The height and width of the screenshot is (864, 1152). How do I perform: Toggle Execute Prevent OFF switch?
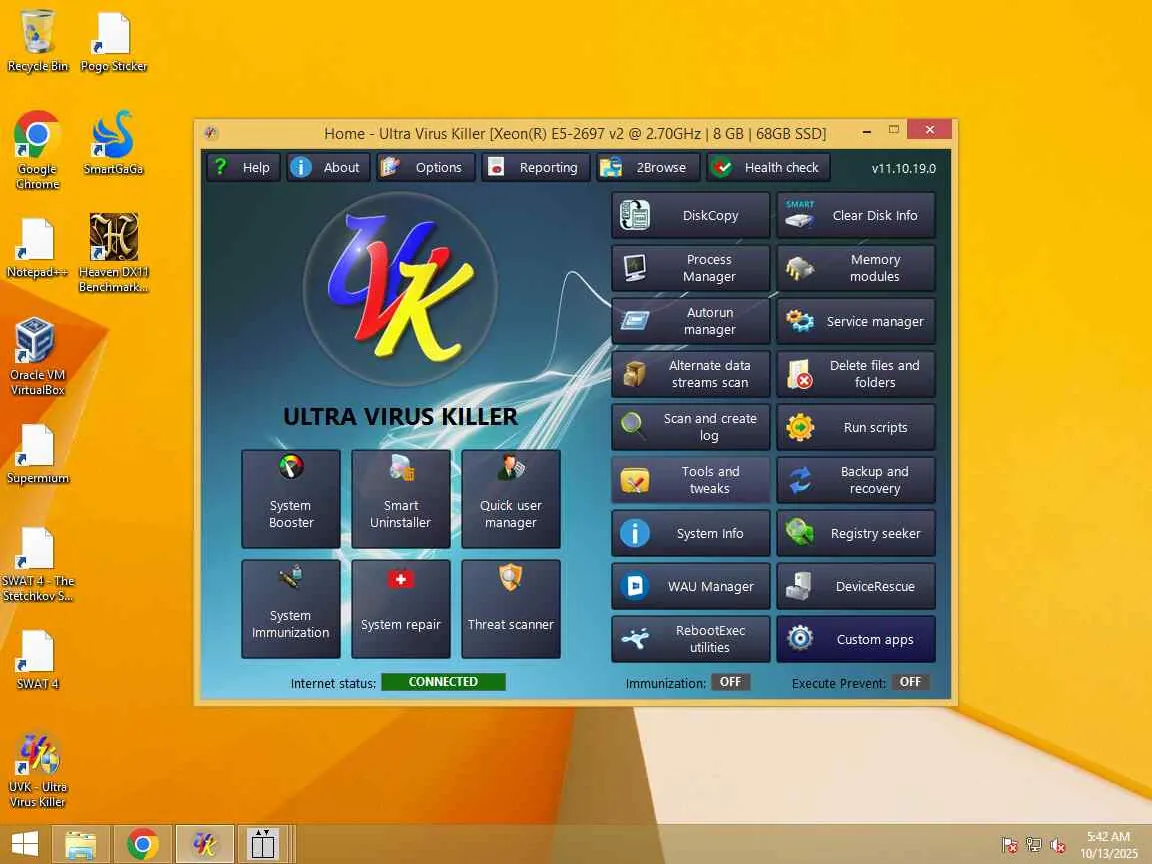tap(910, 683)
